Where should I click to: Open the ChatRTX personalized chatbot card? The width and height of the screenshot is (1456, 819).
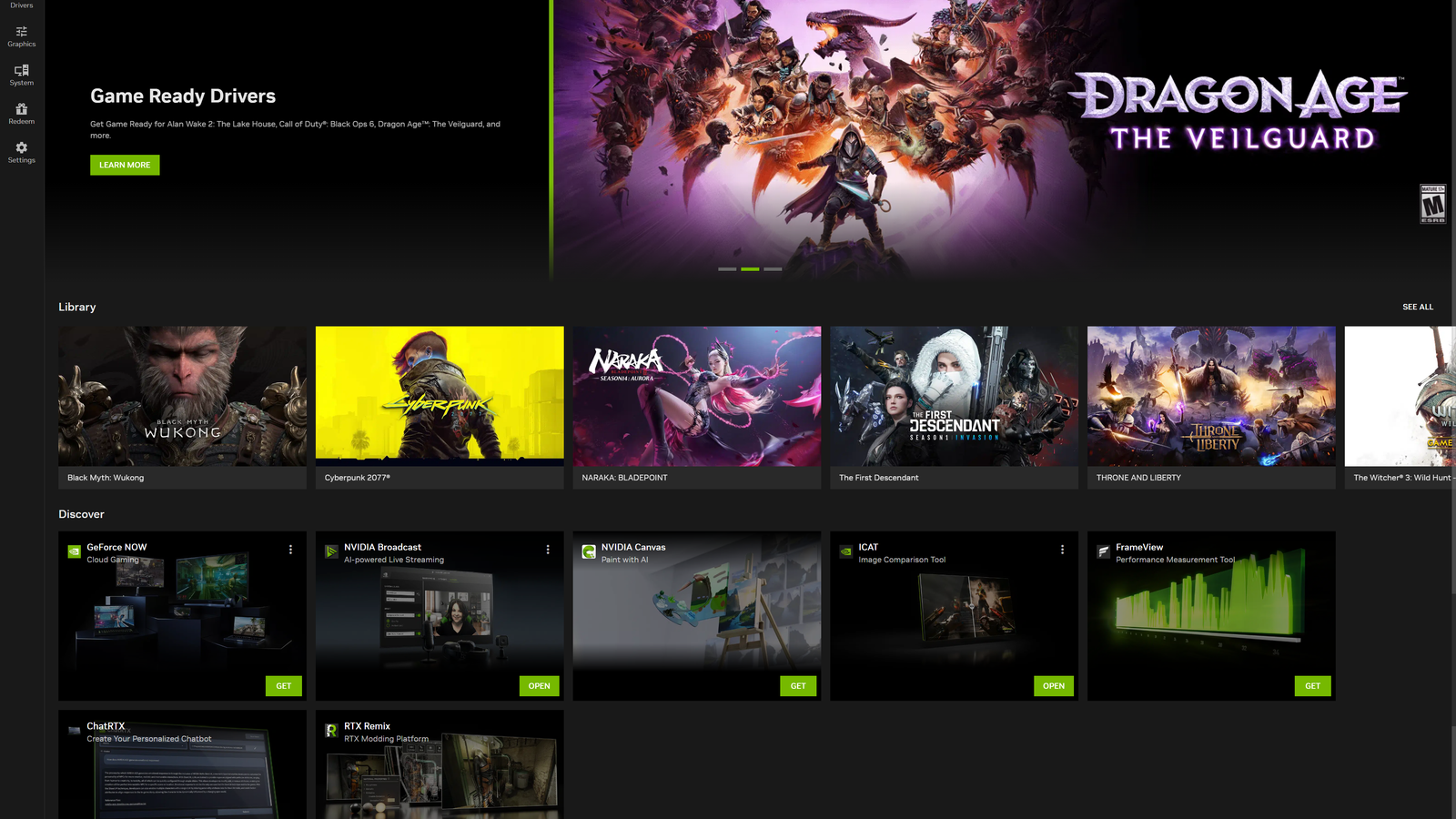(182, 764)
